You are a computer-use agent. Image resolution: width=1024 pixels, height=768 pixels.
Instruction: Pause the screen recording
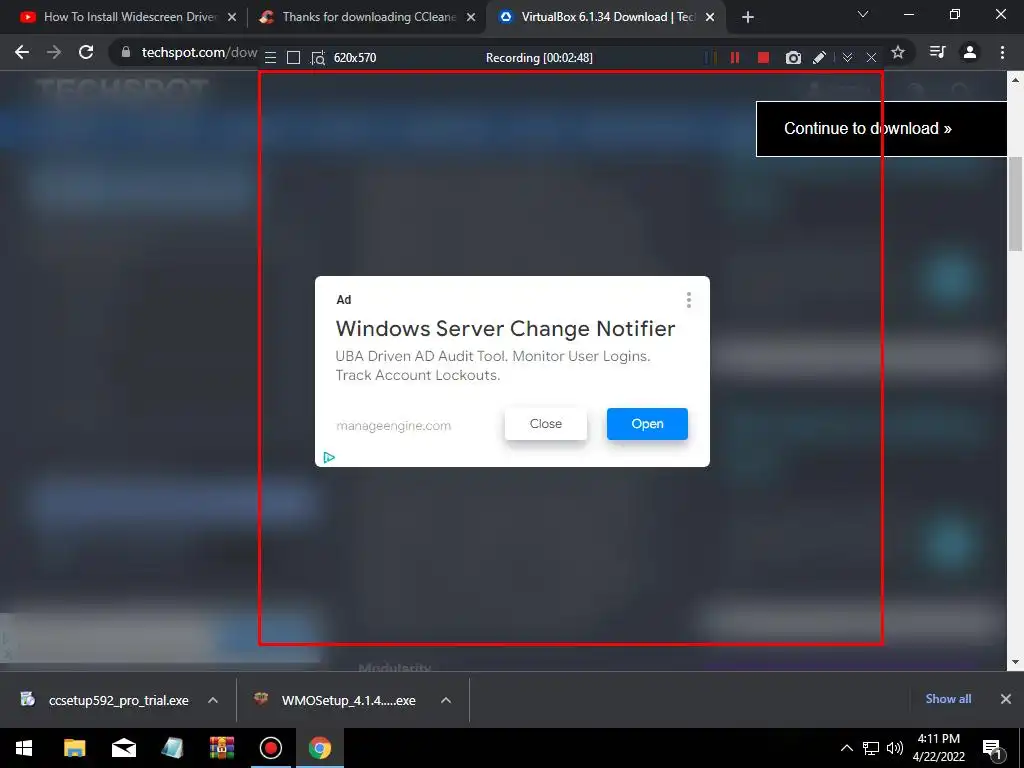point(735,58)
